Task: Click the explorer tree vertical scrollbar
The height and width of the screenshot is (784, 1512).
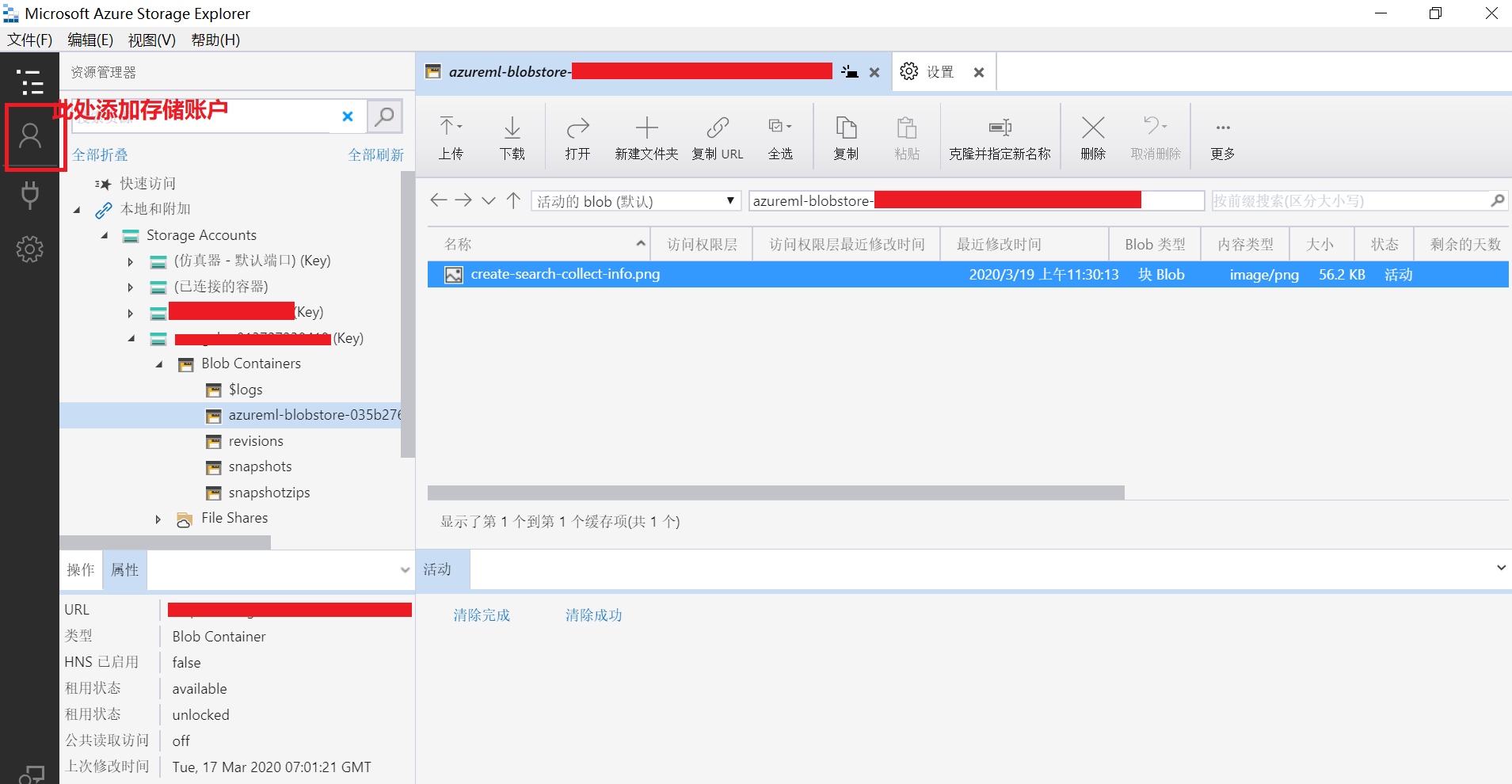Action: (x=408, y=314)
